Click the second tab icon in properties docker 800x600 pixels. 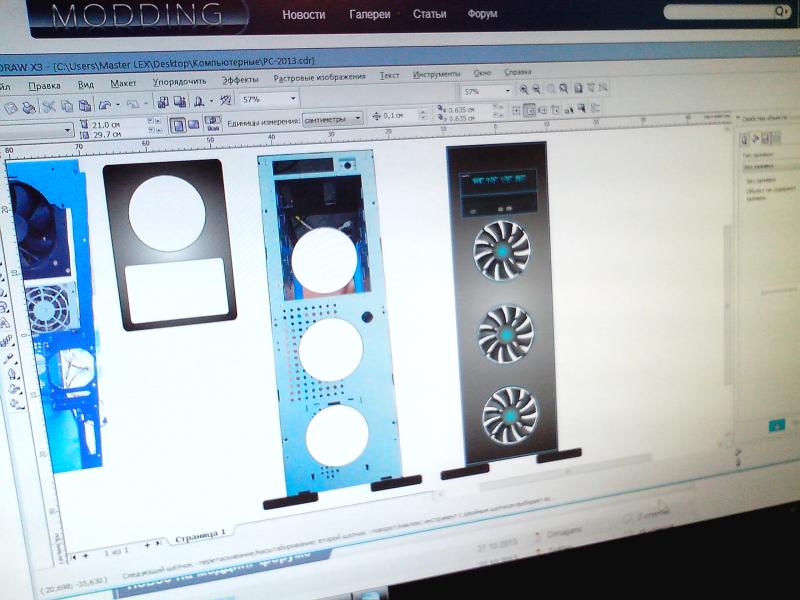756,138
